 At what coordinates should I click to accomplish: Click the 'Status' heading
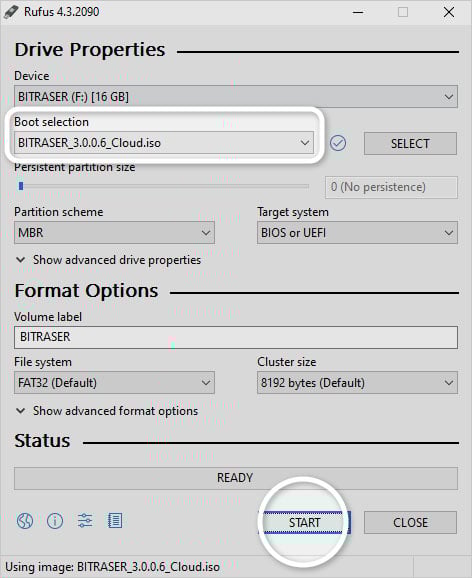click(x=42, y=441)
